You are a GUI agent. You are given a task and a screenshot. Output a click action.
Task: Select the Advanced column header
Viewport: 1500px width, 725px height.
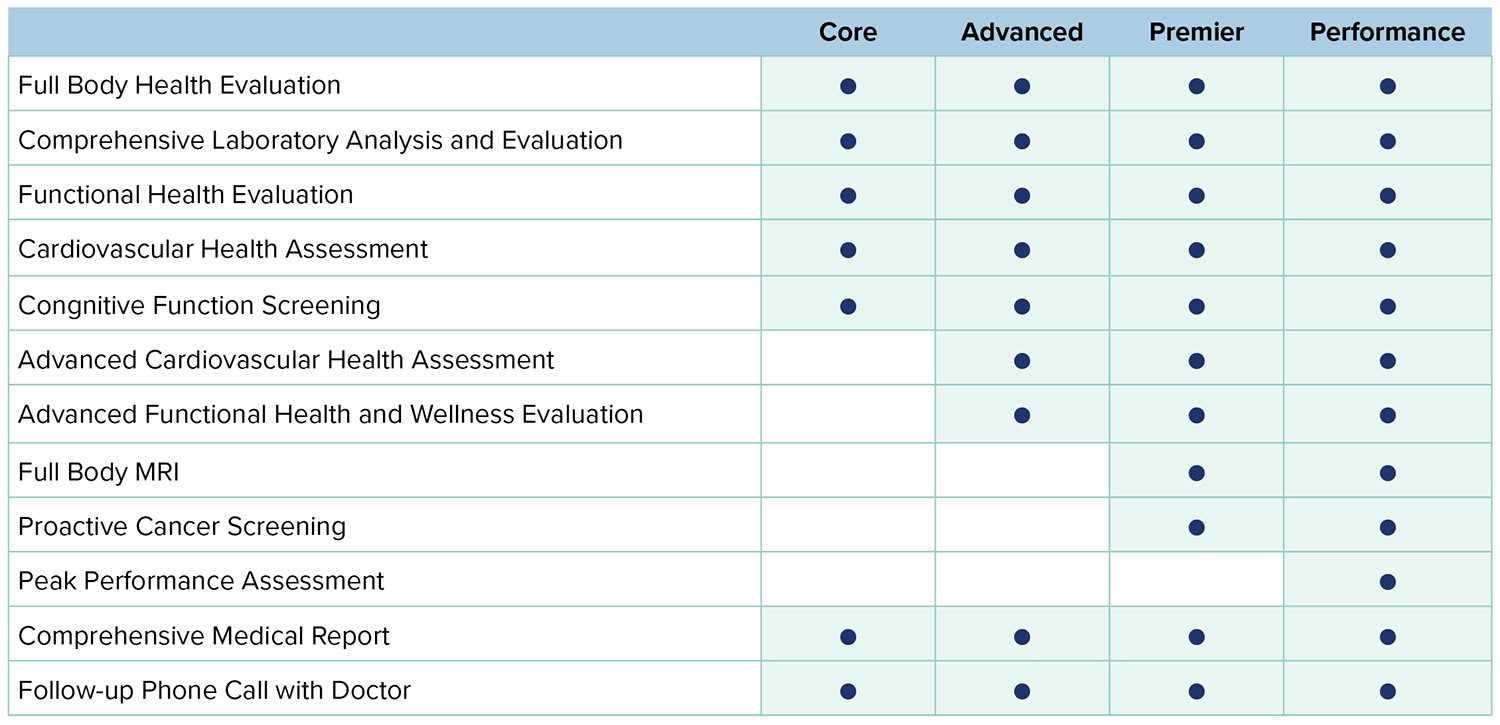click(x=1021, y=32)
